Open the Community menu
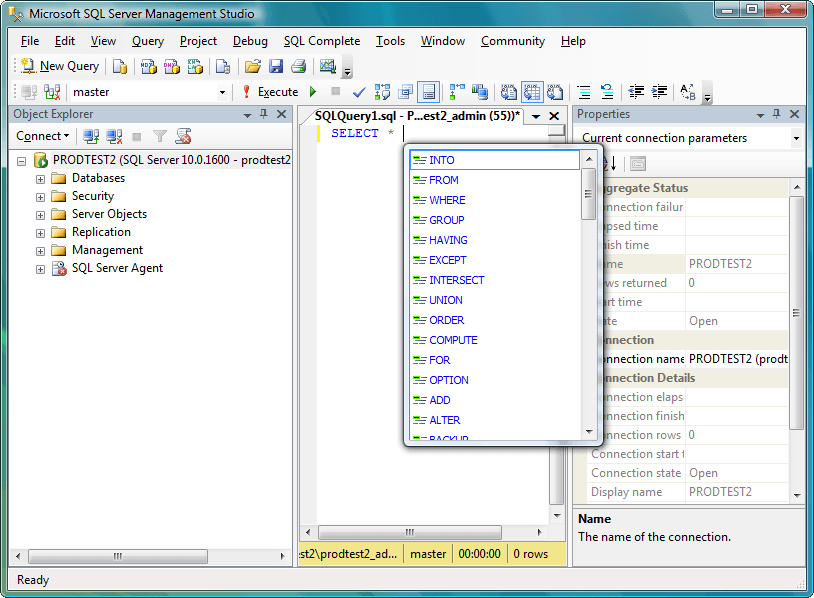Screen dimensions: 814x598 (x=513, y=41)
